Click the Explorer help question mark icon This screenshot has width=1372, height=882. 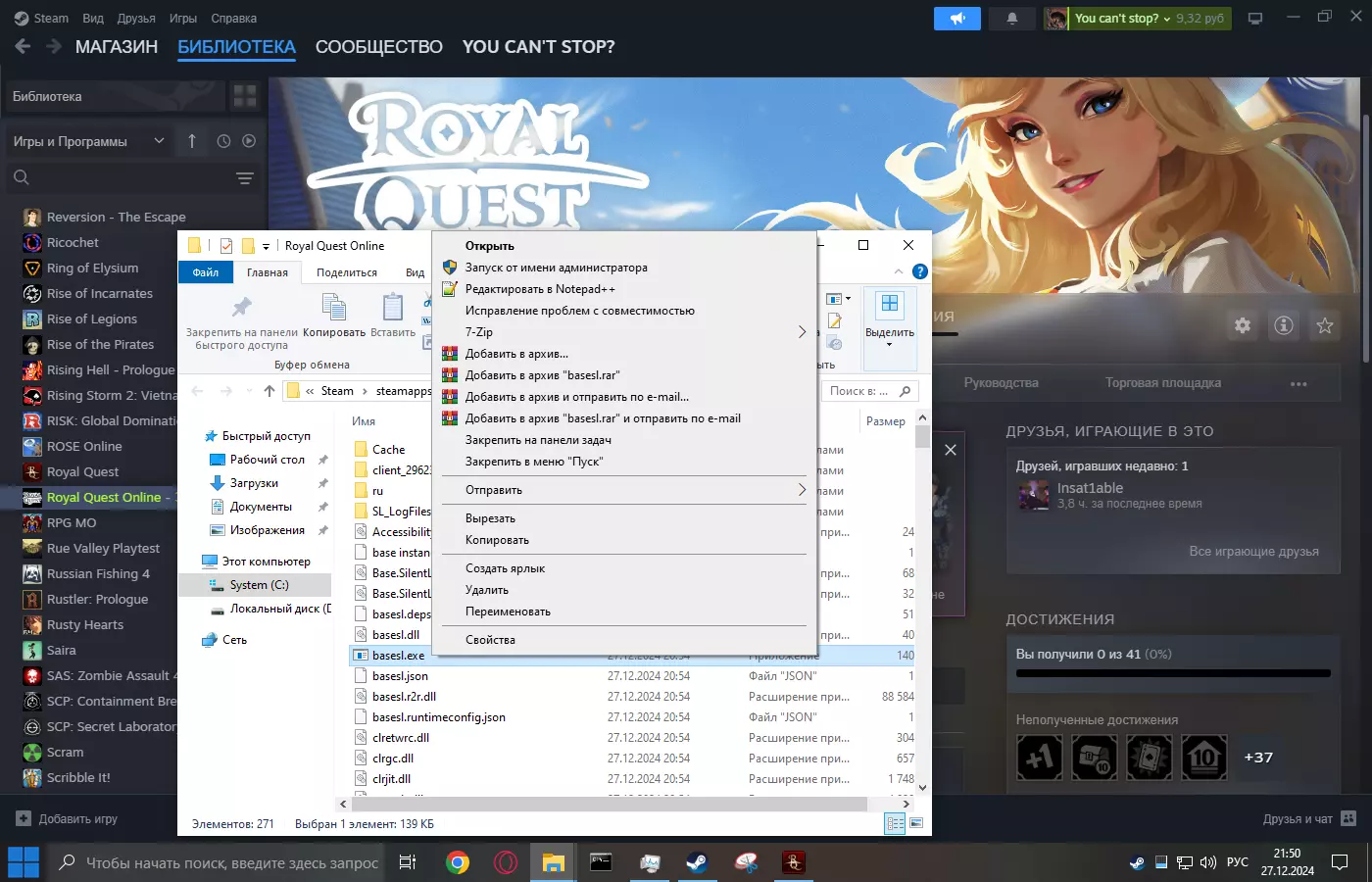(919, 271)
